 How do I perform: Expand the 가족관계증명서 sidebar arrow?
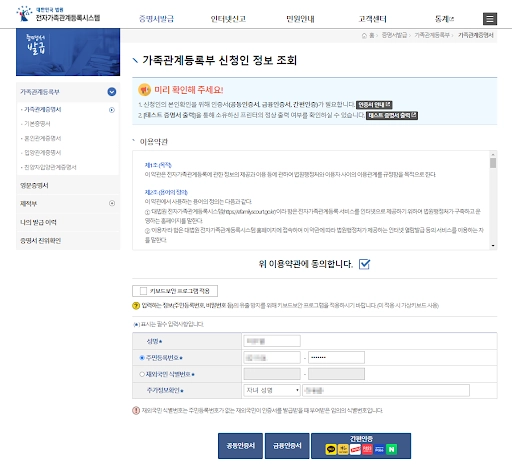coord(112,110)
